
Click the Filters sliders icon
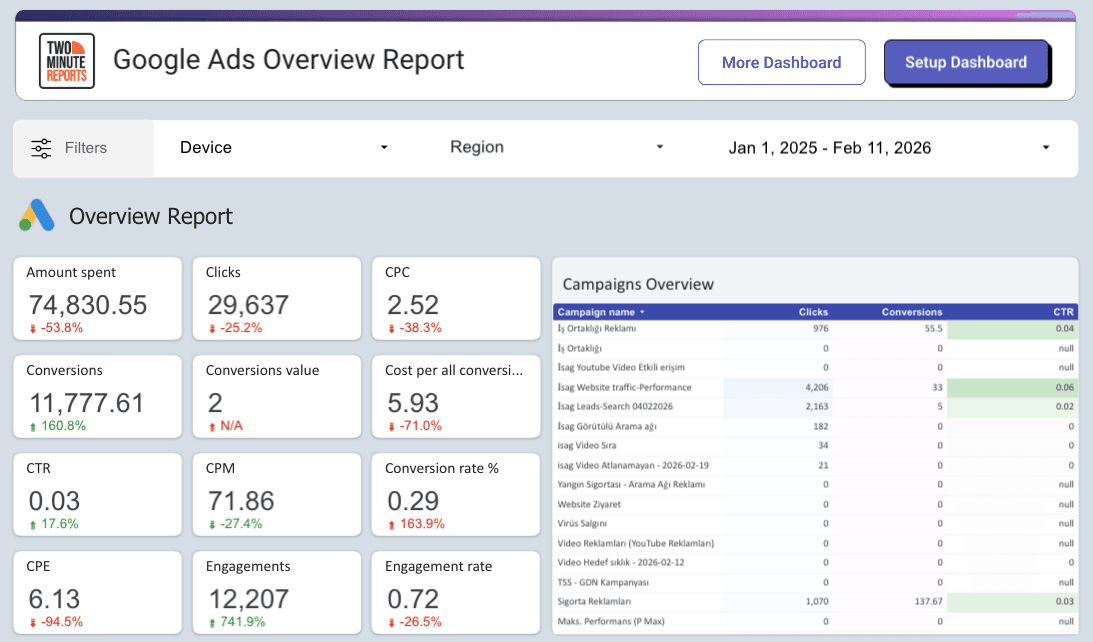click(41, 147)
